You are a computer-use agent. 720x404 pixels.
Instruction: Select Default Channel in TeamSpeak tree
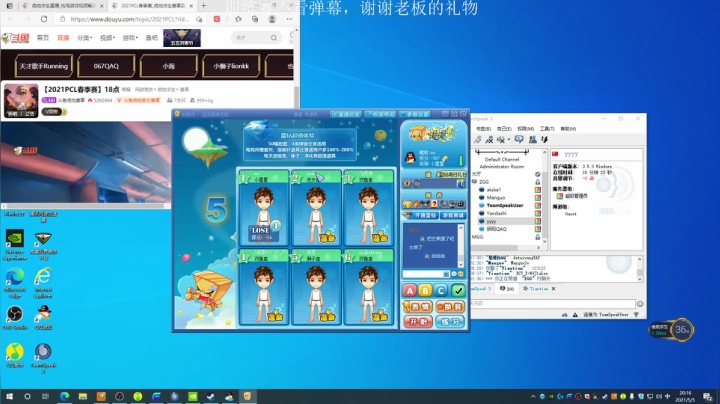[501, 159]
